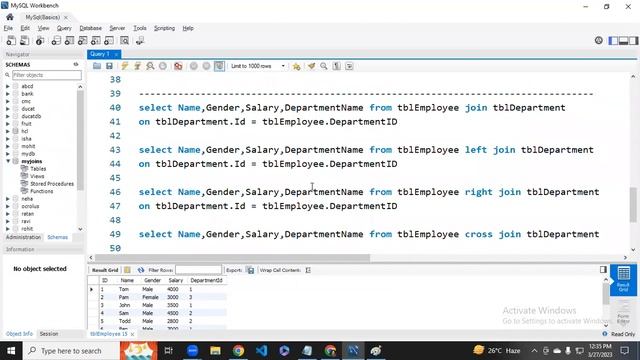Open the Limit to 1000 rows dropdown
Viewport: 640px width, 360px height.
pyautogui.click(x=258, y=66)
